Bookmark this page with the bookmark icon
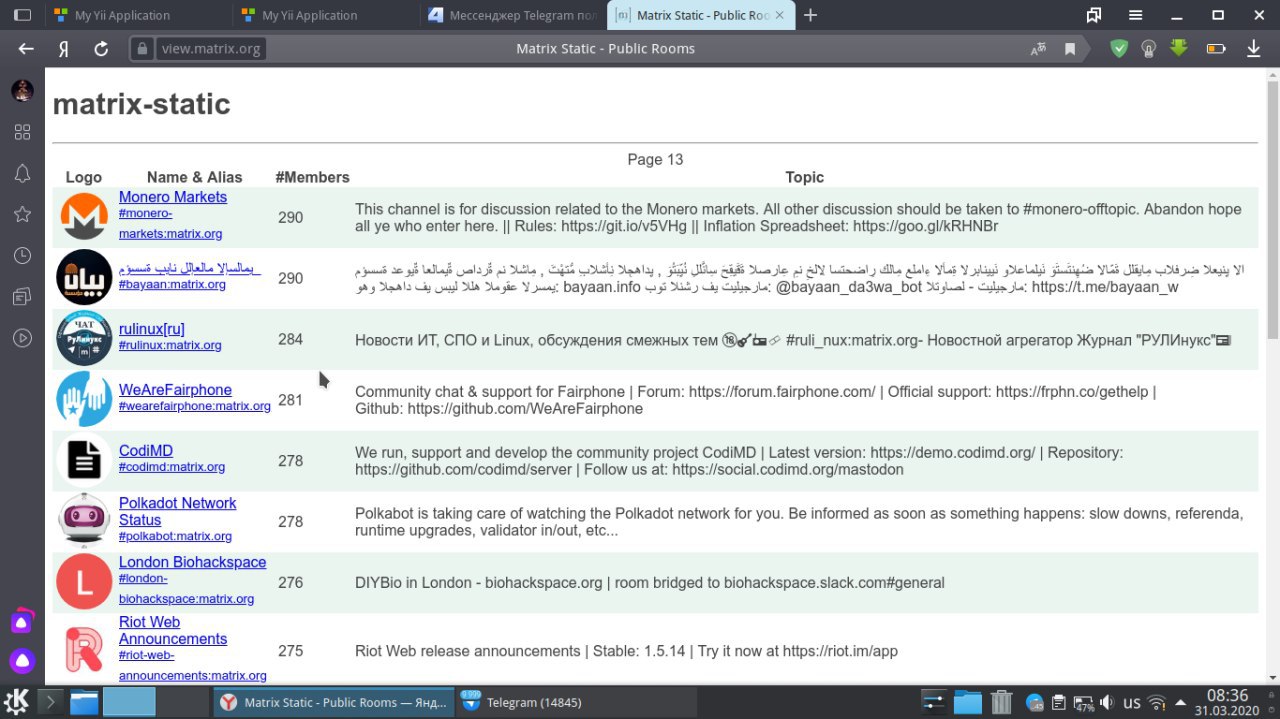The image size is (1280, 719). [x=1070, y=48]
